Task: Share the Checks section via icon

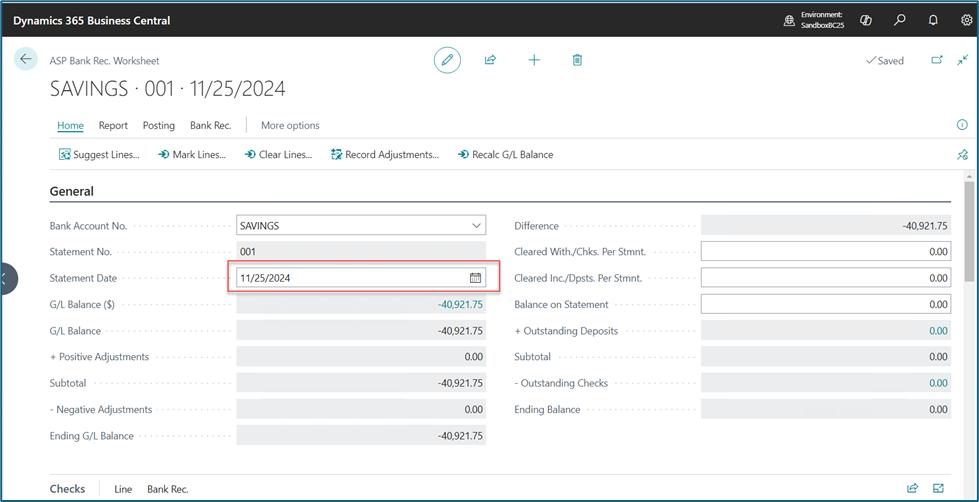Action: click(912, 488)
